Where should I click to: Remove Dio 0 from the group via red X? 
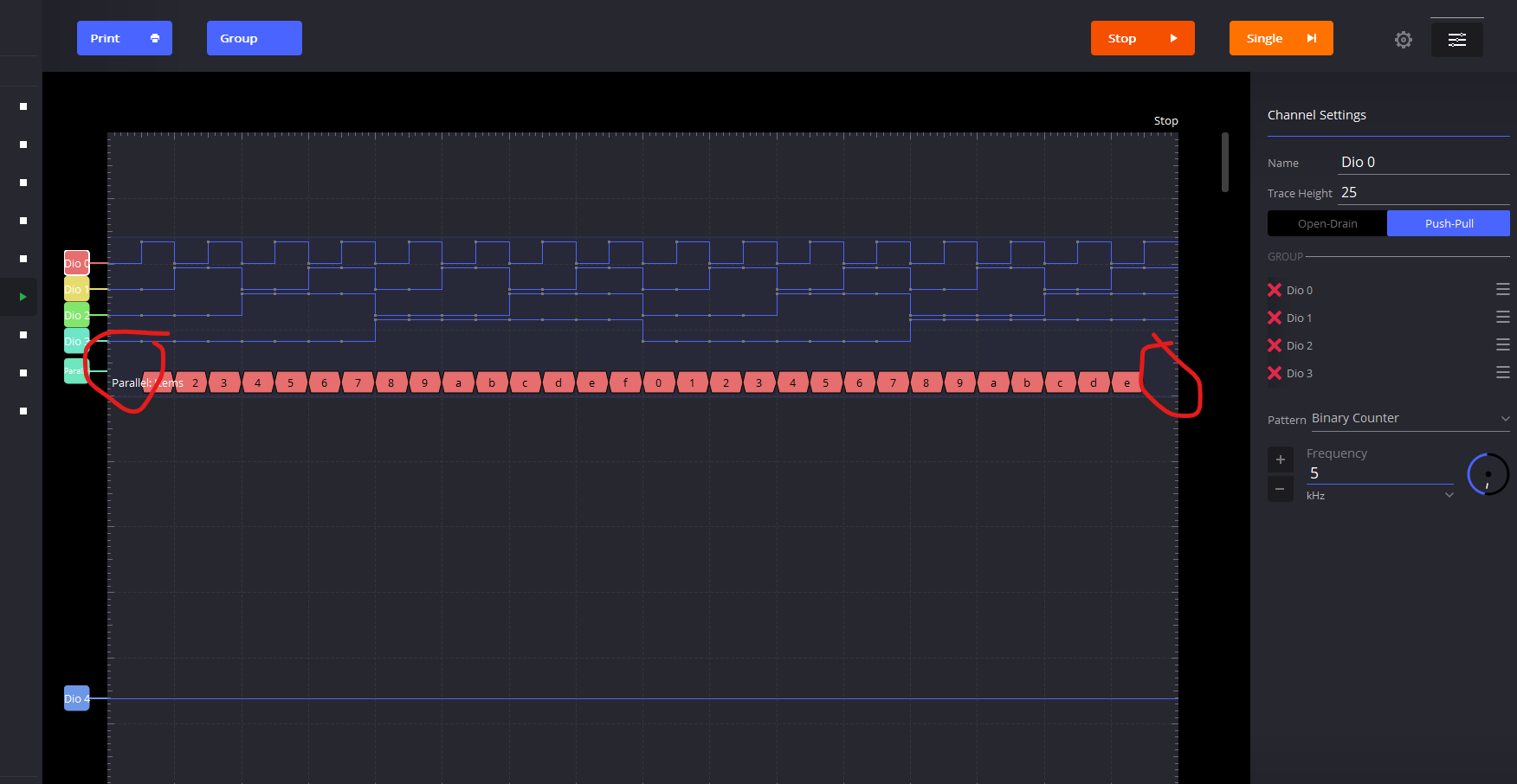point(1274,290)
